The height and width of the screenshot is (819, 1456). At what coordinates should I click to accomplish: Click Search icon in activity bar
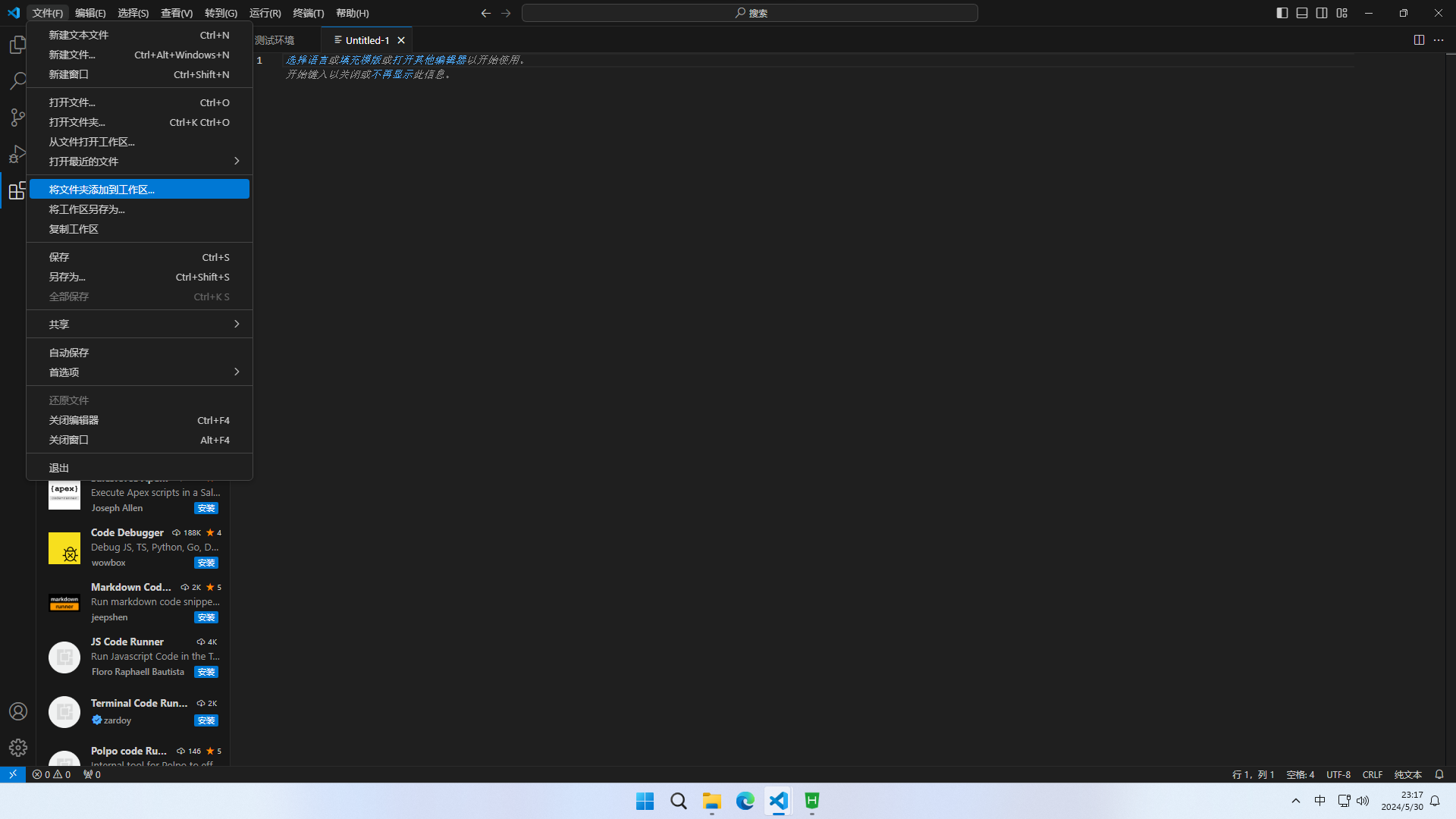click(17, 80)
